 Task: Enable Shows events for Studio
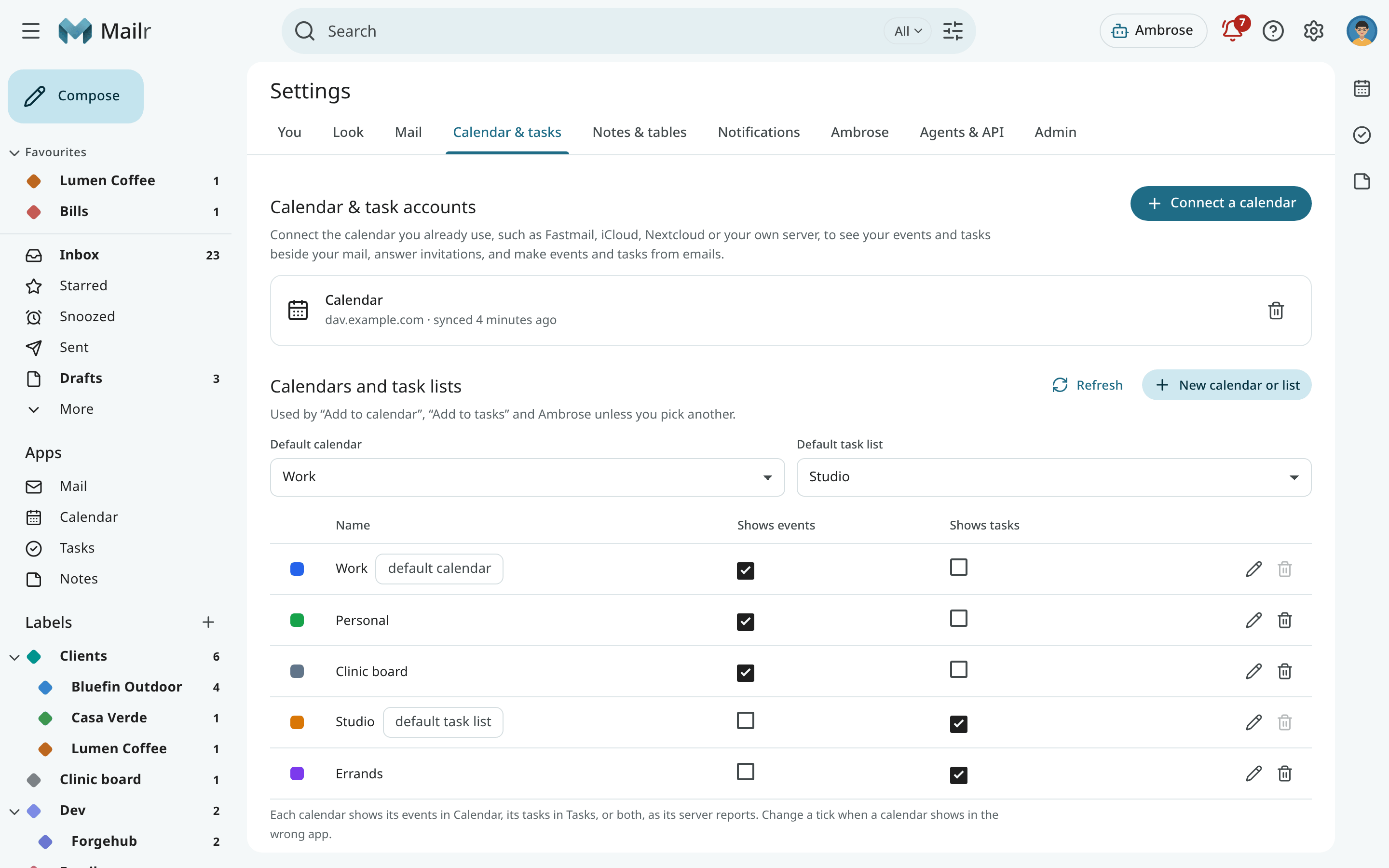pos(745,720)
